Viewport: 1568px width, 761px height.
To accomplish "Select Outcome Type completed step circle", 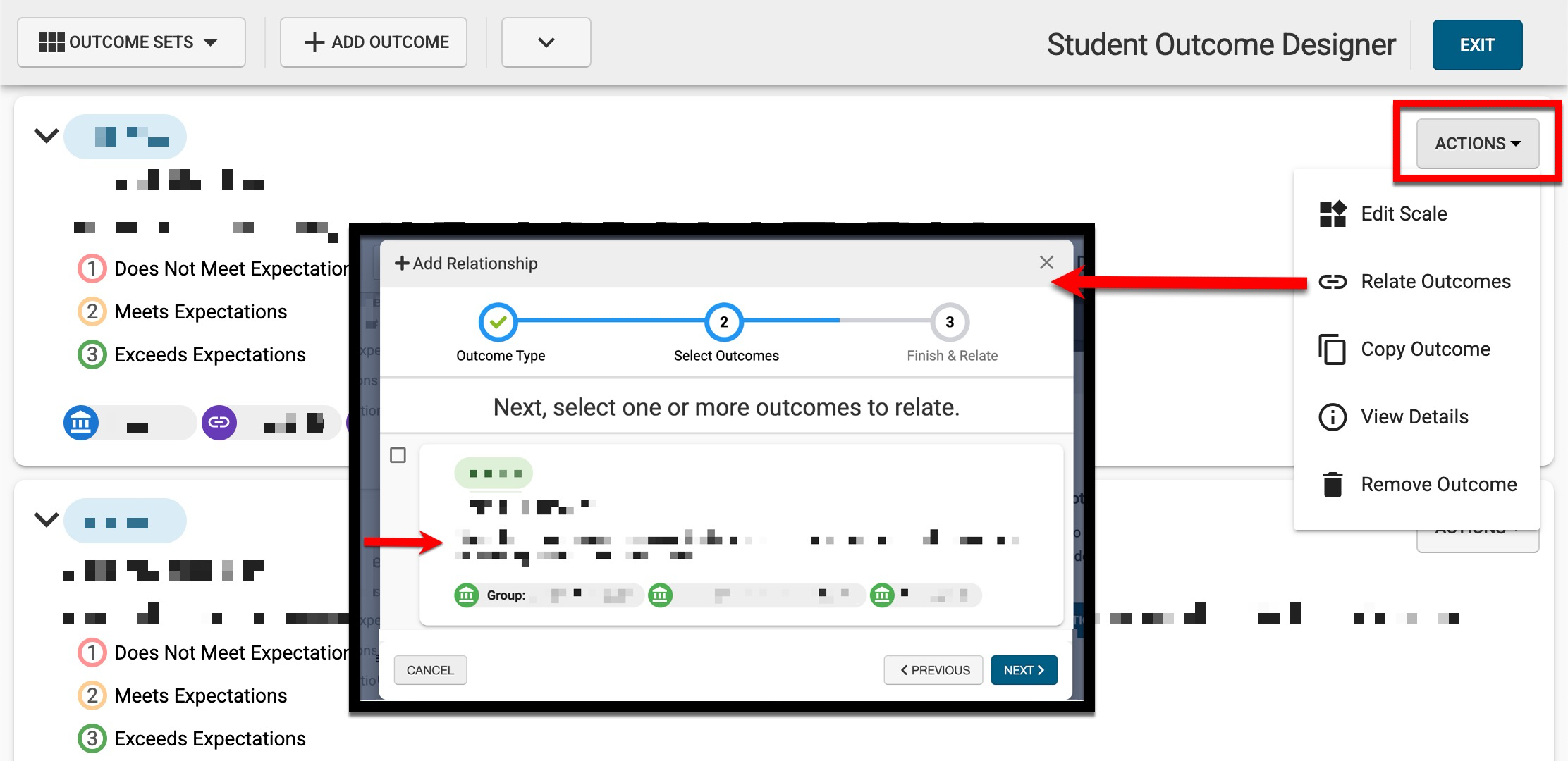I will 498,322.
